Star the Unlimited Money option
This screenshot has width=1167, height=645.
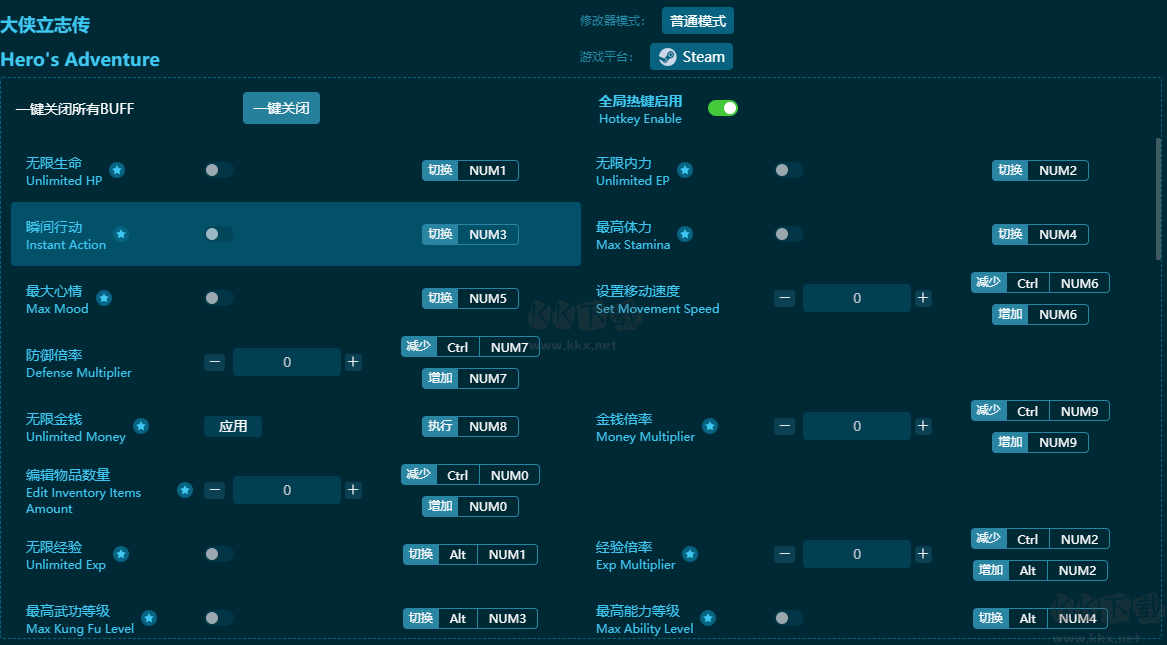point(141,426)
